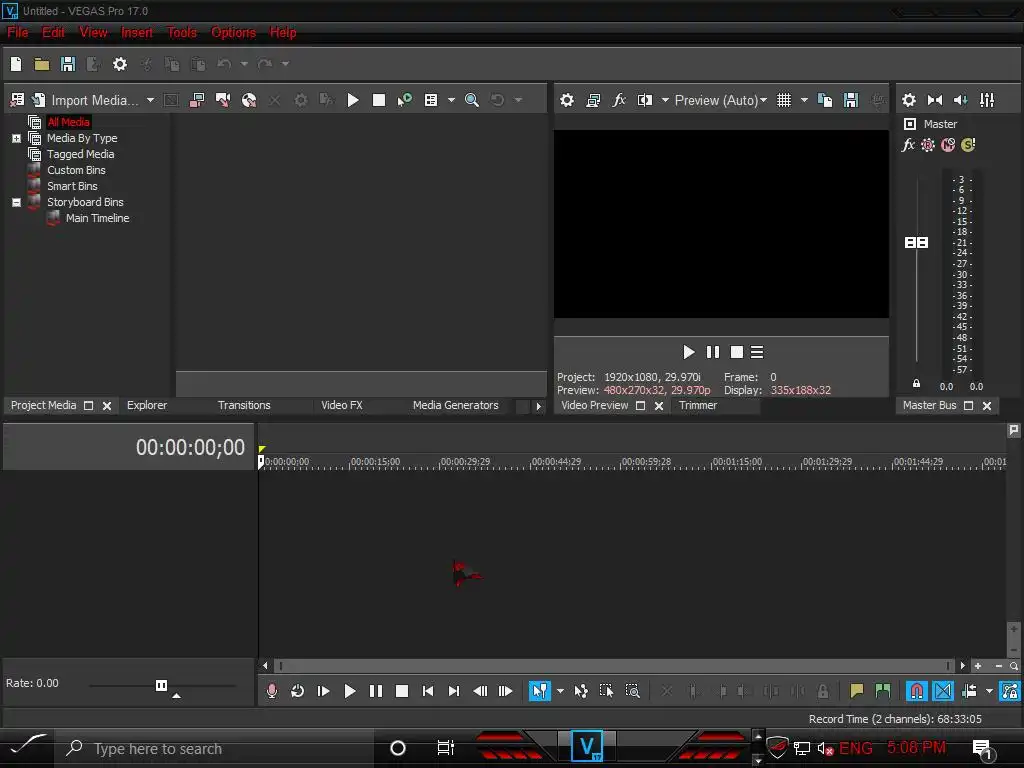Select Normal Edit tool
Image resolution: width=1024 pixels, height=768 pixels.
coord(539,691)
